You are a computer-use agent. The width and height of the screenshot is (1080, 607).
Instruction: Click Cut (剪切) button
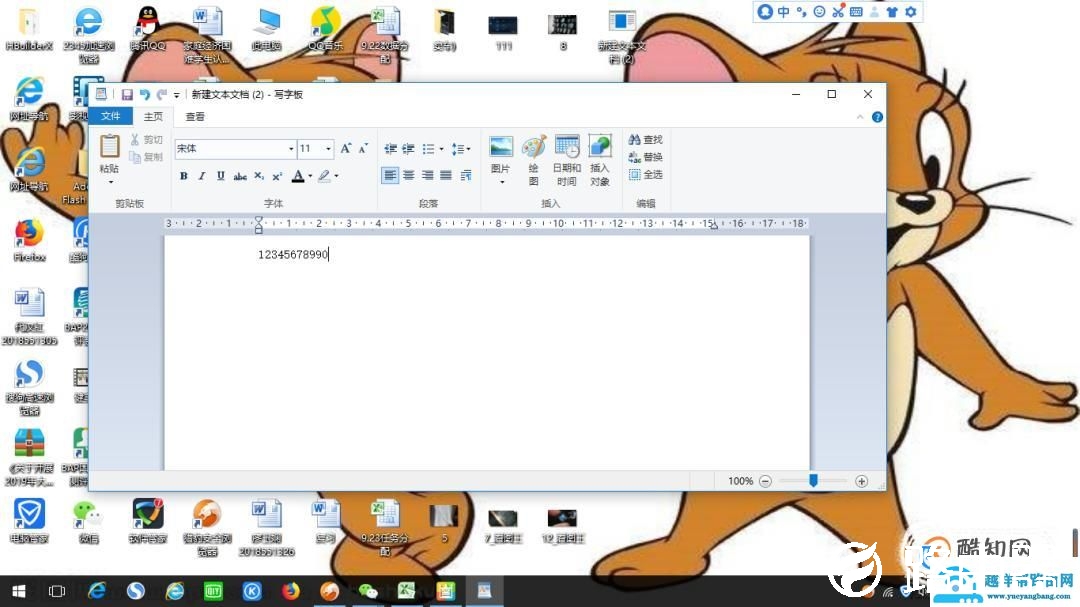tap(146, 140)
